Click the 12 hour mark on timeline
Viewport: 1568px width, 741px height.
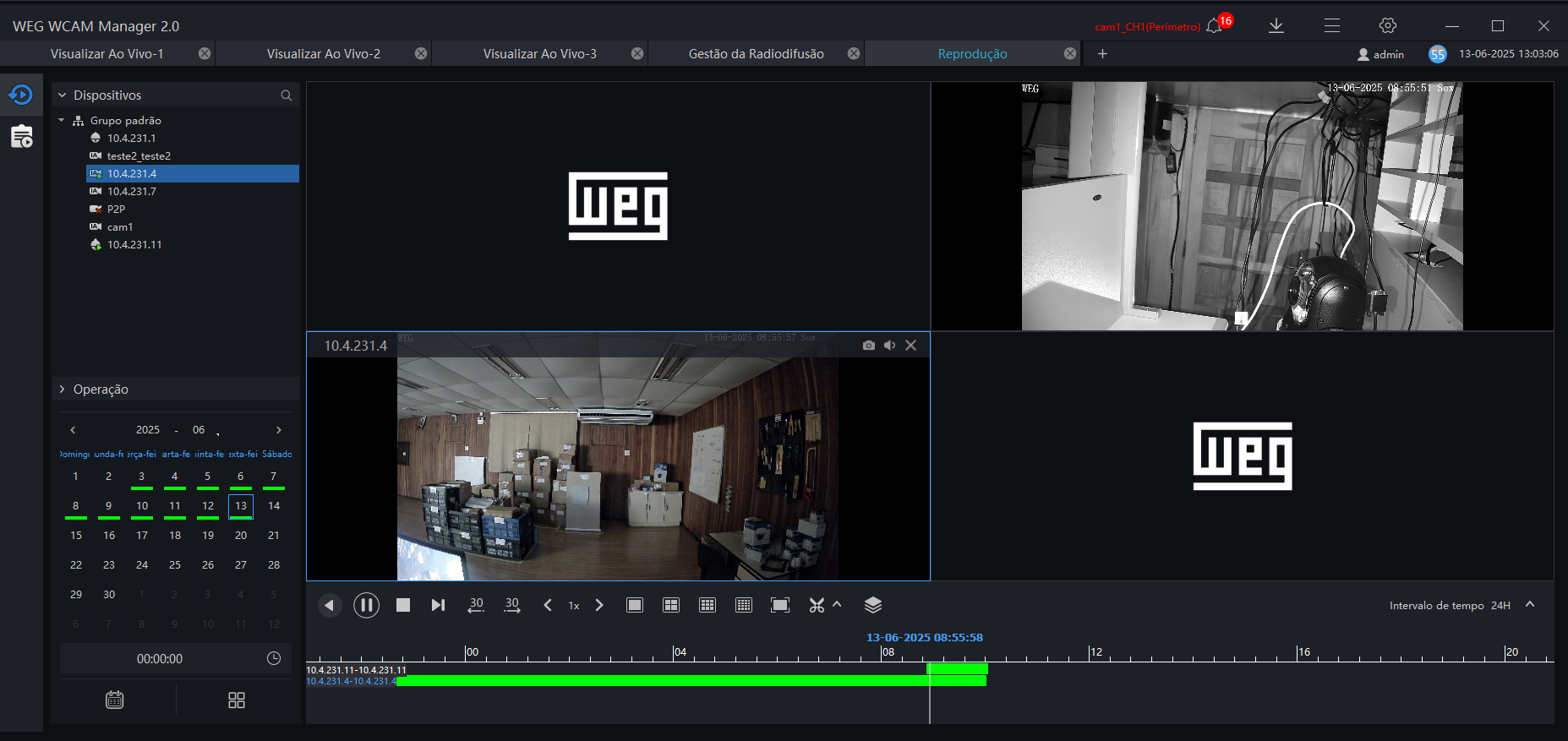1096,652
